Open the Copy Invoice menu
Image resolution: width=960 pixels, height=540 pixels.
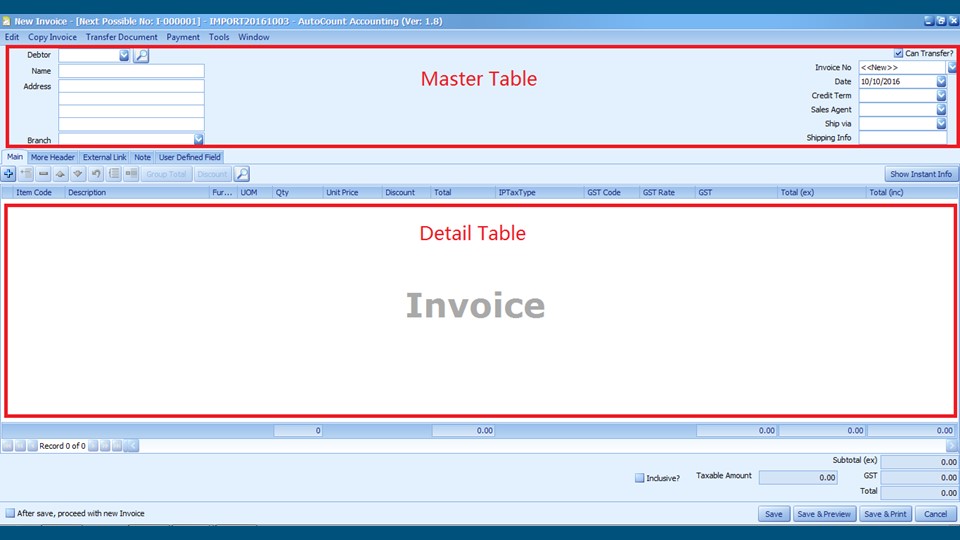52,37
